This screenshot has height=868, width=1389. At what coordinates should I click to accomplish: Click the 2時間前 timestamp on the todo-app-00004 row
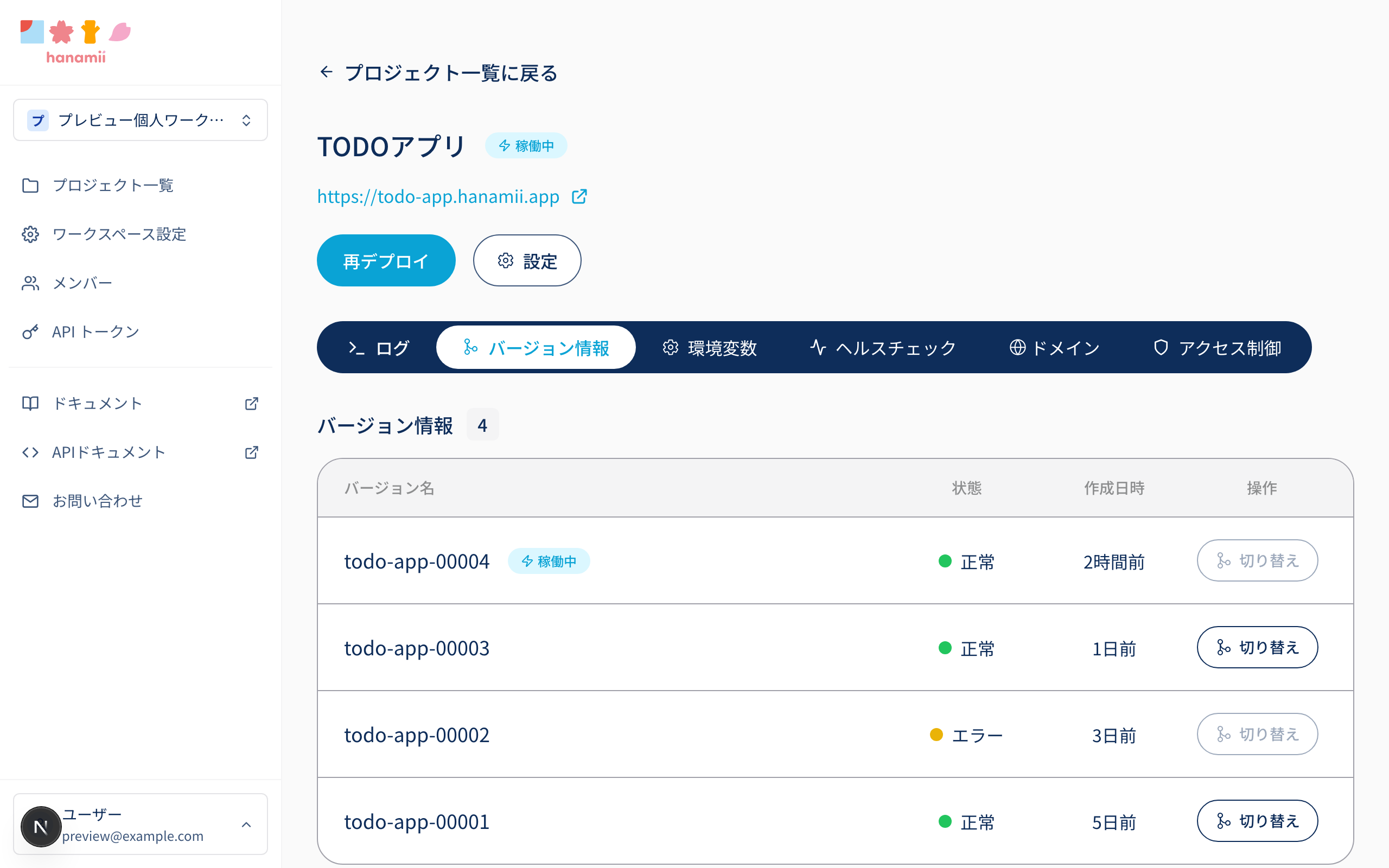coord(1114,561)
